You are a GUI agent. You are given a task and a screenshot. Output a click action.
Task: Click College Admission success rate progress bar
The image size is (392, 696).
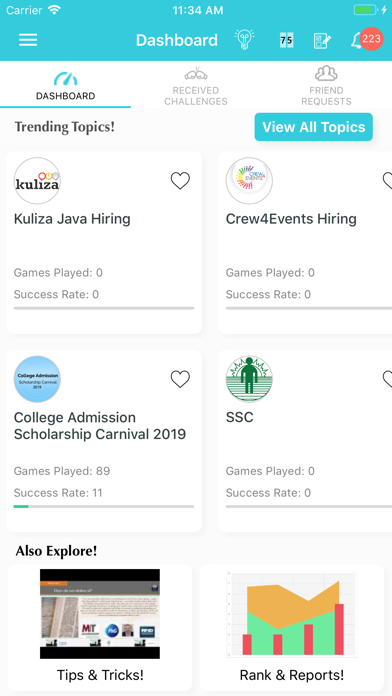(104, 506)
